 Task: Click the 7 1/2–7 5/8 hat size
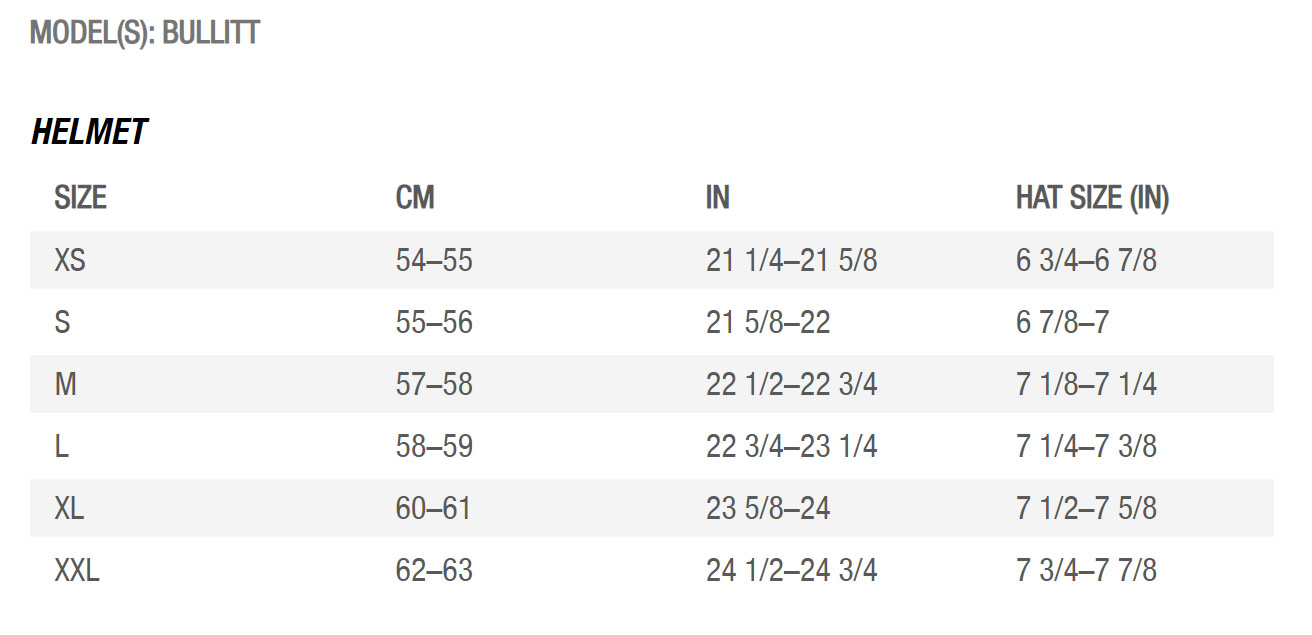tap(1086, 508)
